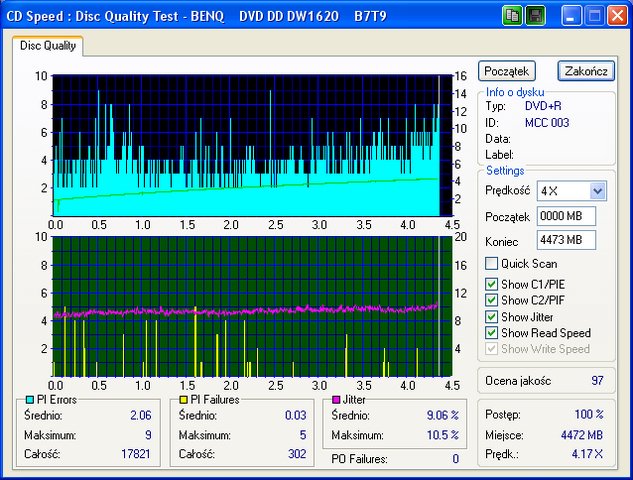Click the Info o dysku group label

point(515,92)
